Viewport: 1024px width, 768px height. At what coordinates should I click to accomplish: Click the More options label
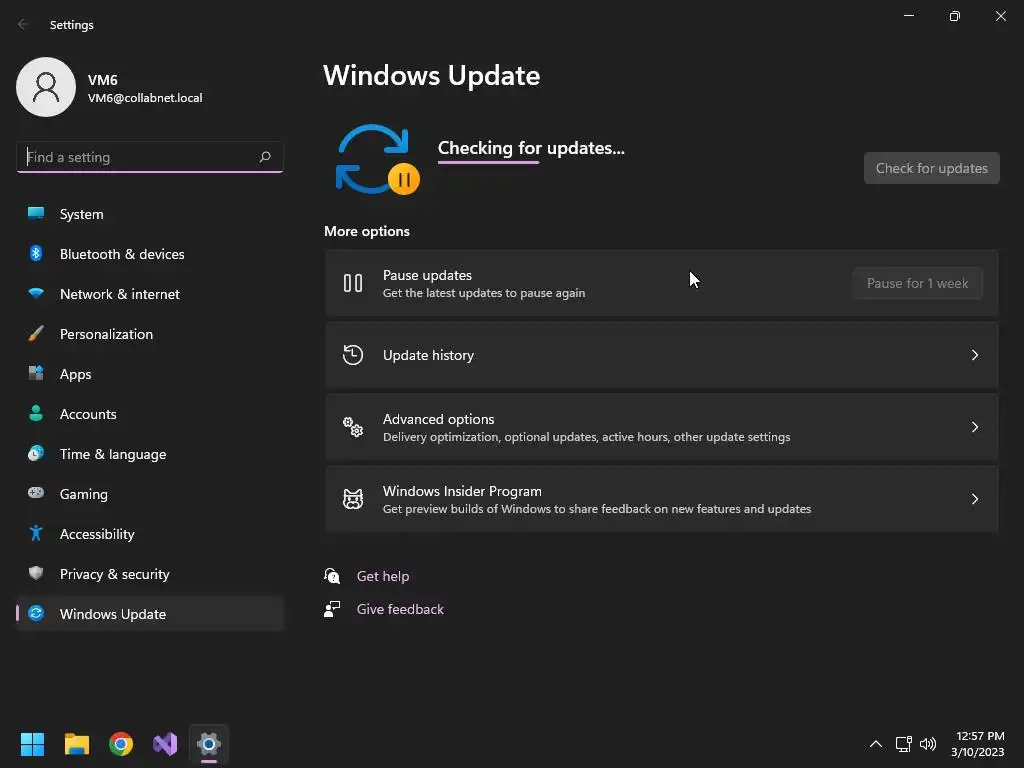(x=367, y=231)
